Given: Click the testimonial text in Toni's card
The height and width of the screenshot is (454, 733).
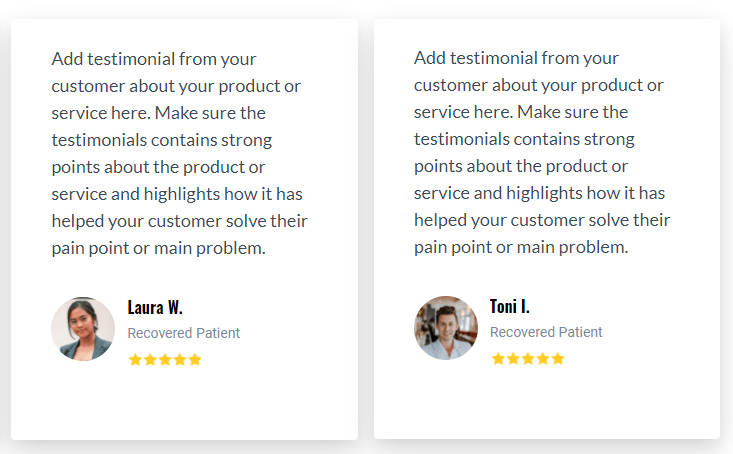Looking at the screenshot, I should [x=542, y=152].
